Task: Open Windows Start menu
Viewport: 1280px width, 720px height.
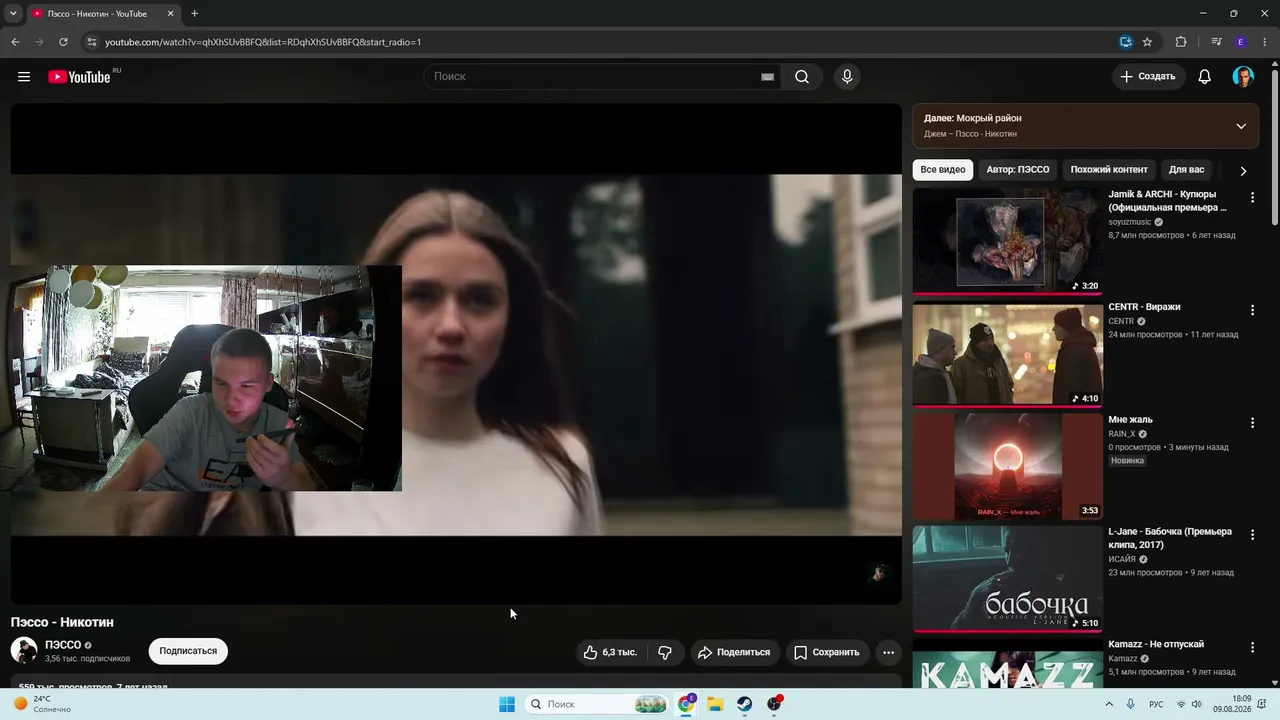Action: point(507,704)
